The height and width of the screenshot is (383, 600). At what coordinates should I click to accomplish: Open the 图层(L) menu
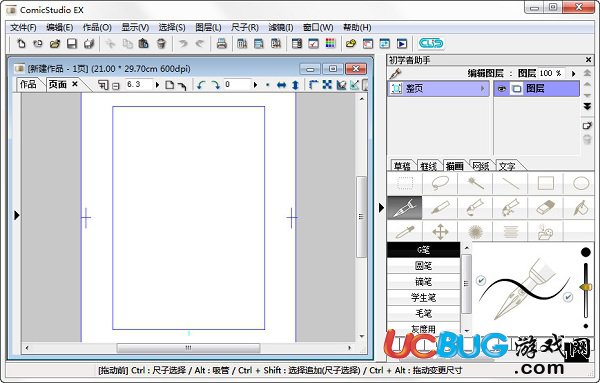[208, 28]
